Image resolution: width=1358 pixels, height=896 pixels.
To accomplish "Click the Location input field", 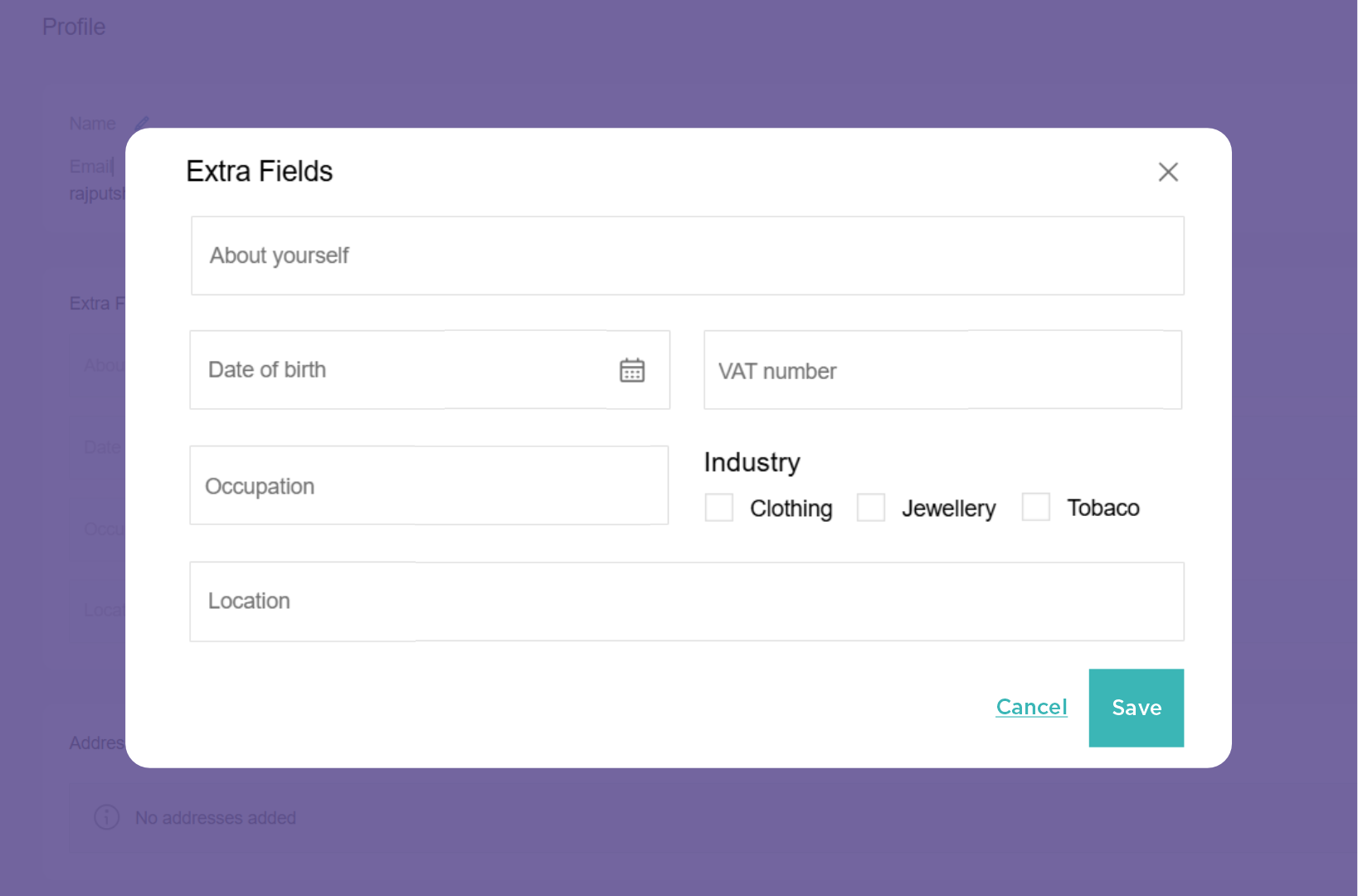I will click(x=687, y=601).
